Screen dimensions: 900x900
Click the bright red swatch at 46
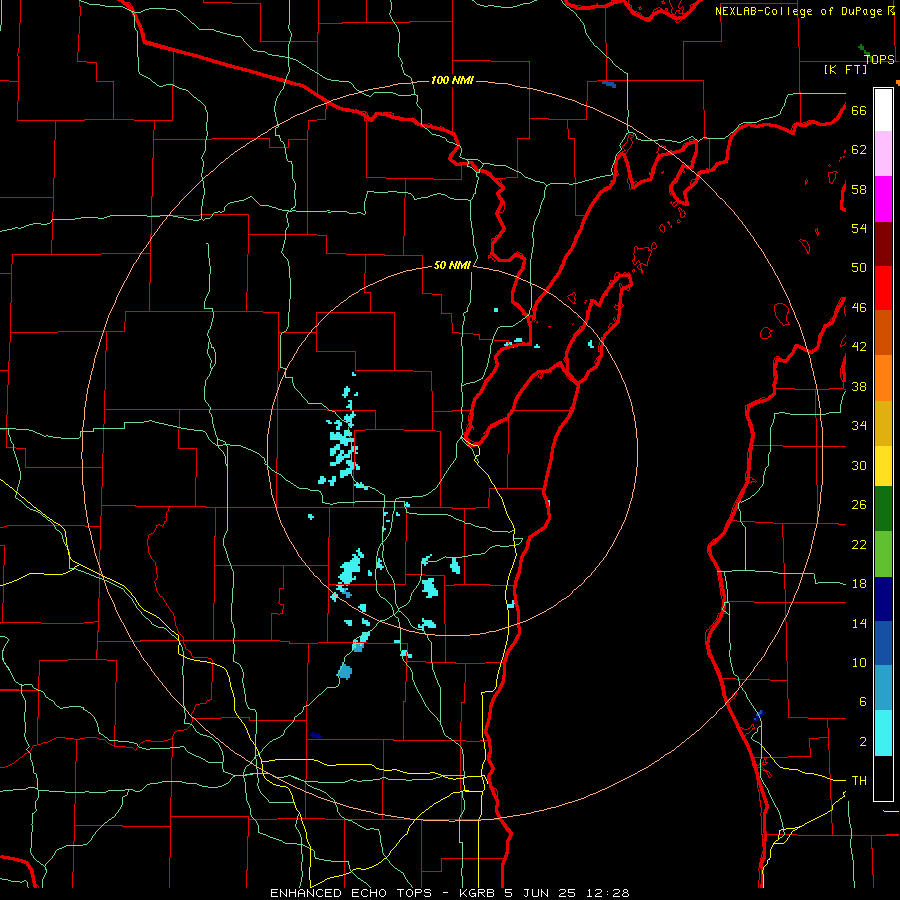(x=883, y=288)
